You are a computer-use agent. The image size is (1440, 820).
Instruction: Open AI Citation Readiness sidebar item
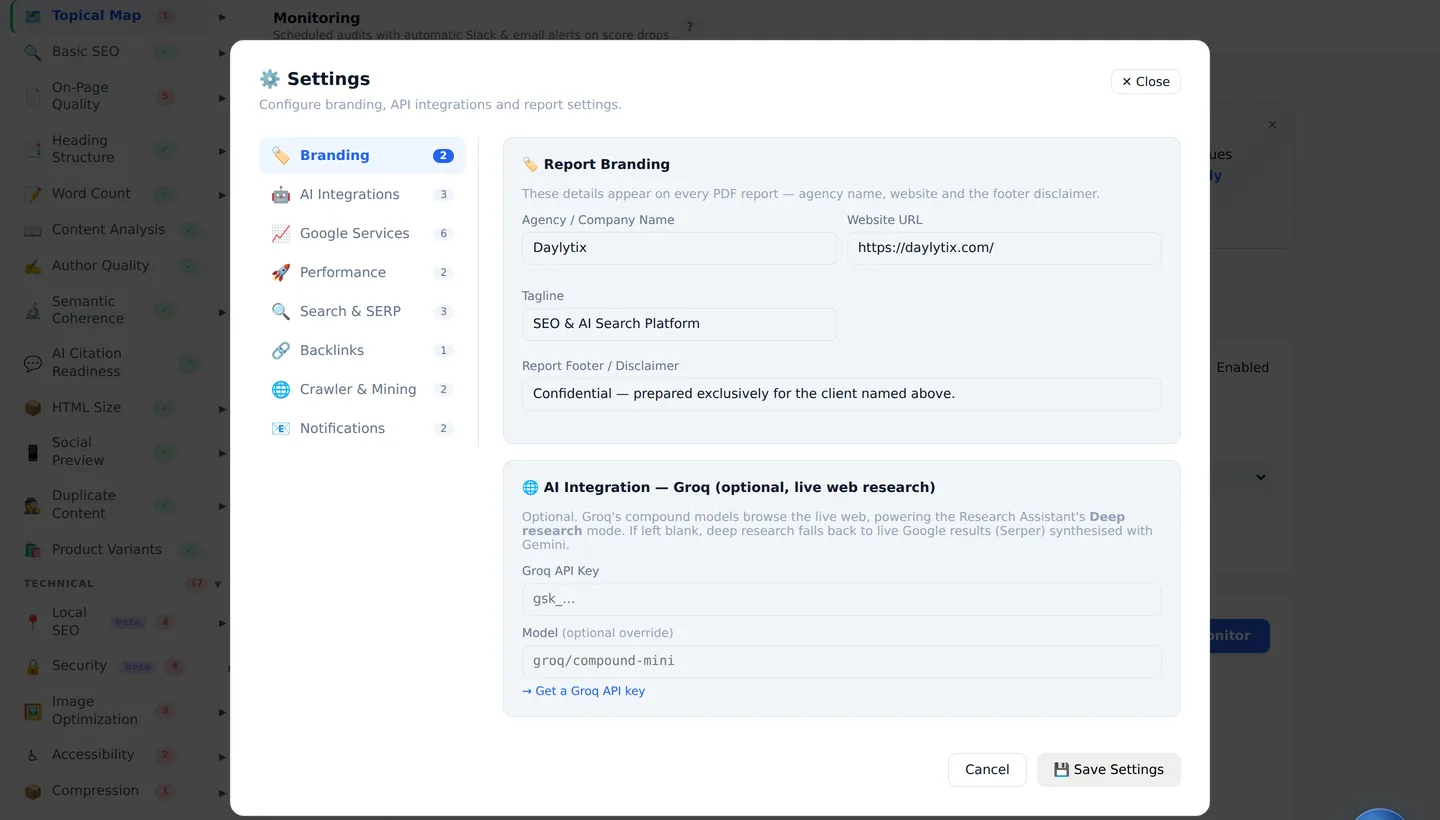tap(87, 363)
